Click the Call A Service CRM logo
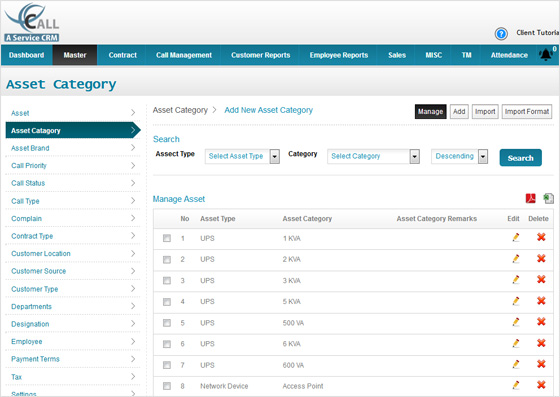This screenshot has width=560, height=397. click(x=32, y=22)
